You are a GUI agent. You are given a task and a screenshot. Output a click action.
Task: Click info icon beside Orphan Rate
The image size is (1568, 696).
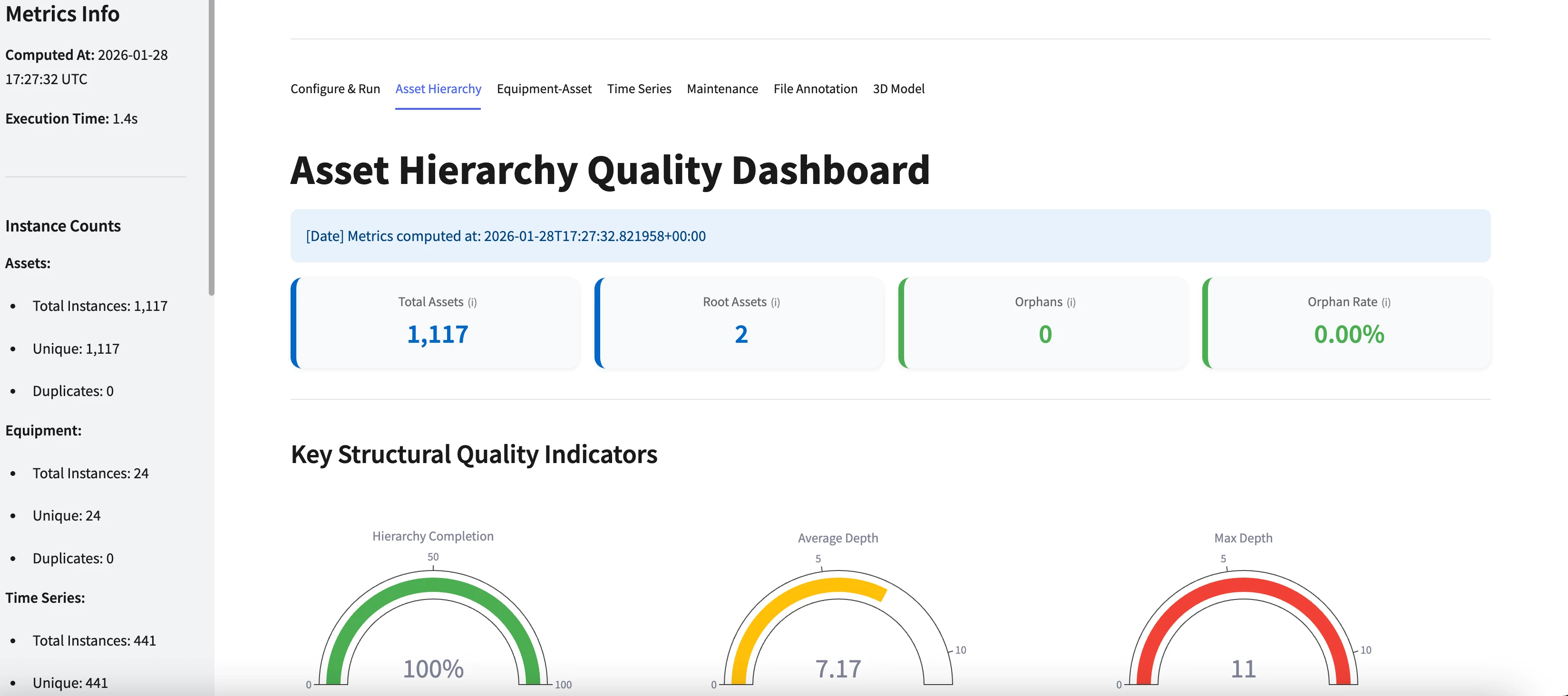[1385, 302]
